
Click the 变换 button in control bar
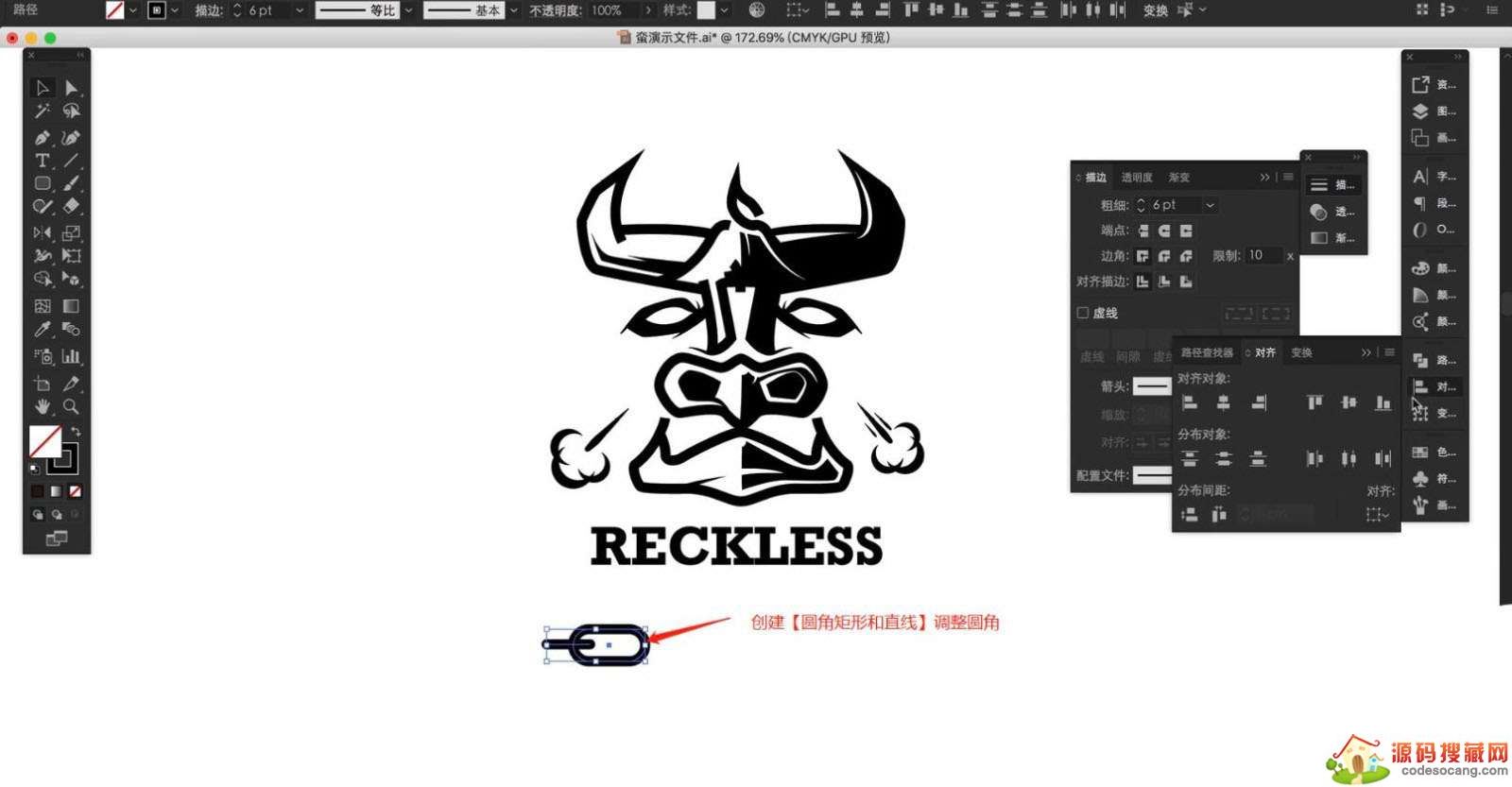click(x=1155, y=10)
